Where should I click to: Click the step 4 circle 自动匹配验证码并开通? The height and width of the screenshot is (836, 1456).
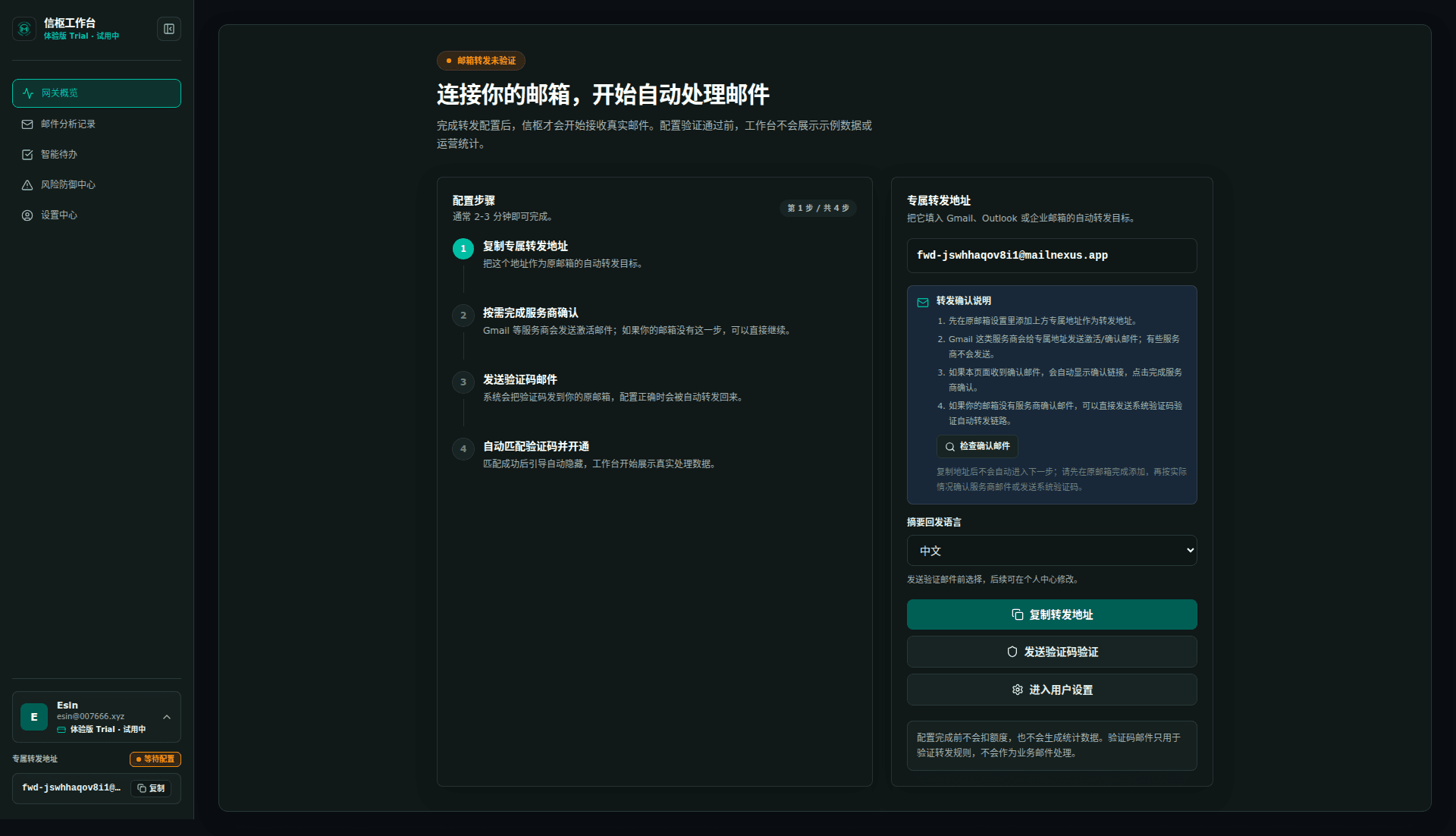point(463,449)
